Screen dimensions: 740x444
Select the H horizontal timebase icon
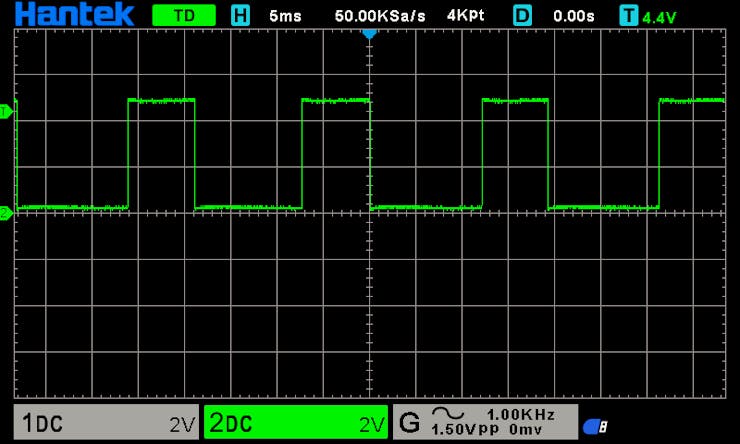(240, 16)
